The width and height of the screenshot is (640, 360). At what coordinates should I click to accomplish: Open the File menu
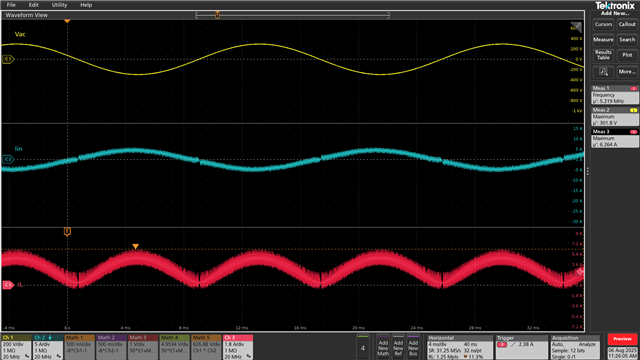pos(11,5)
